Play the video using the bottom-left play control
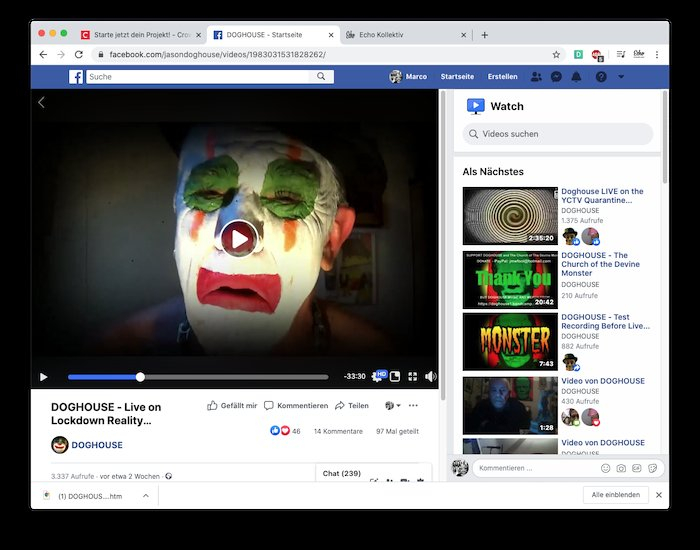The width and height of the screenshot is (700, 550). click(43, 377)
